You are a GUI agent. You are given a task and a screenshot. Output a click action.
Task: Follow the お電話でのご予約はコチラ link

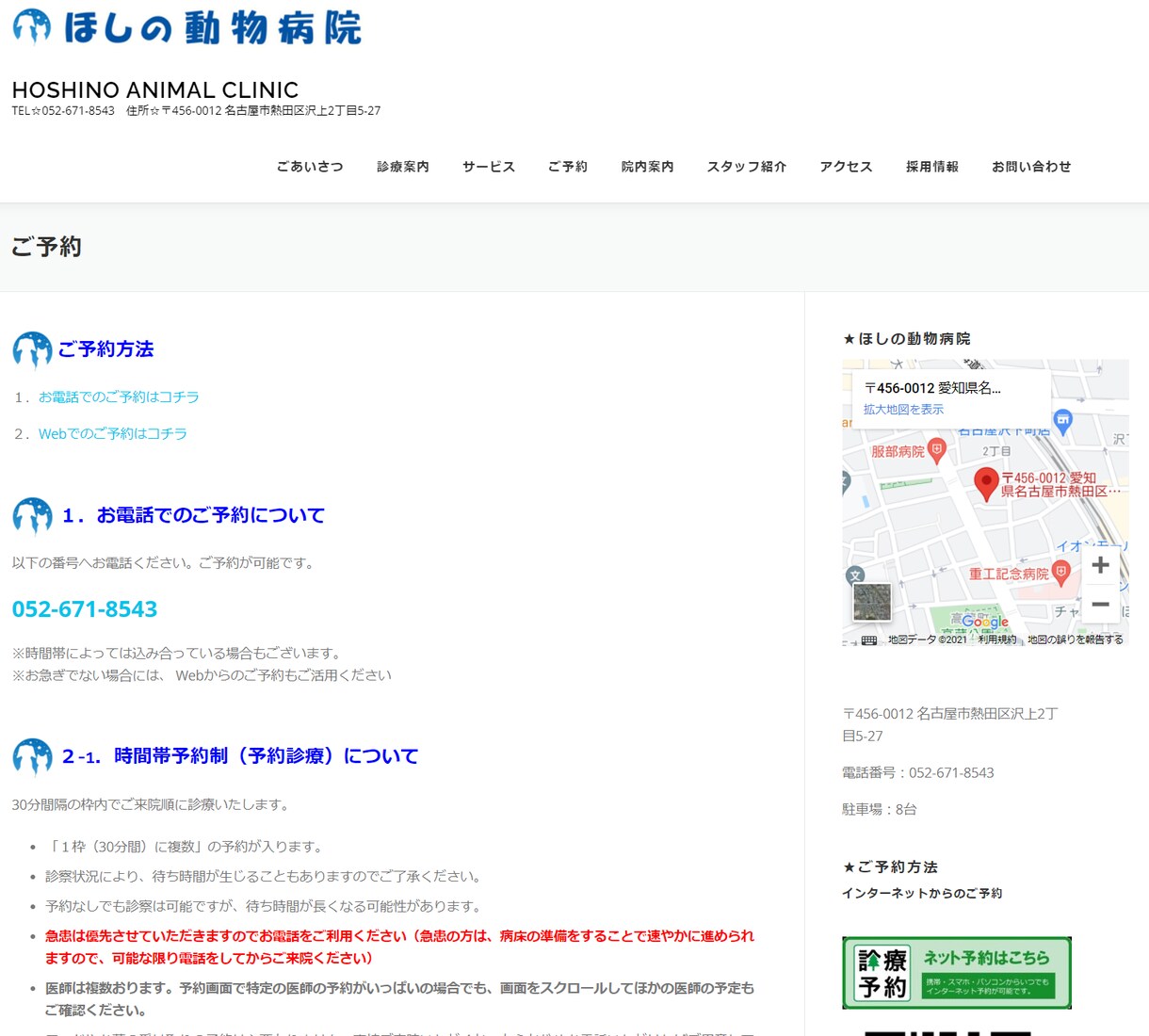pyautogui.click(x=119, y=397)
